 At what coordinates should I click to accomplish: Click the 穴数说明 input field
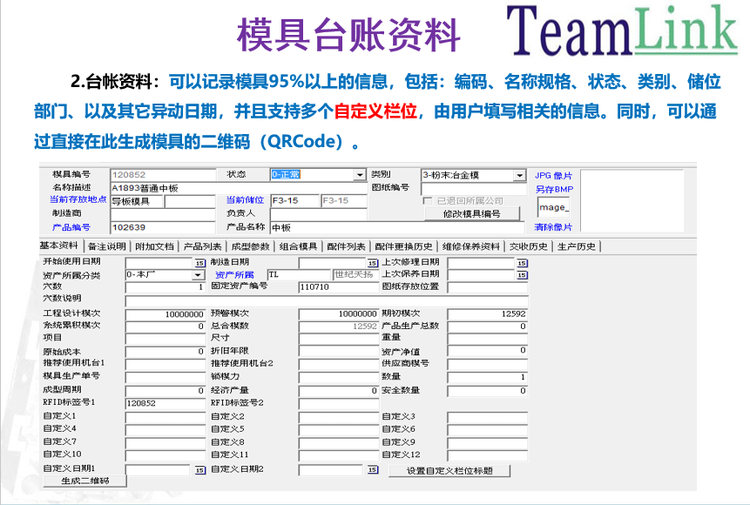tap(327, 301)
